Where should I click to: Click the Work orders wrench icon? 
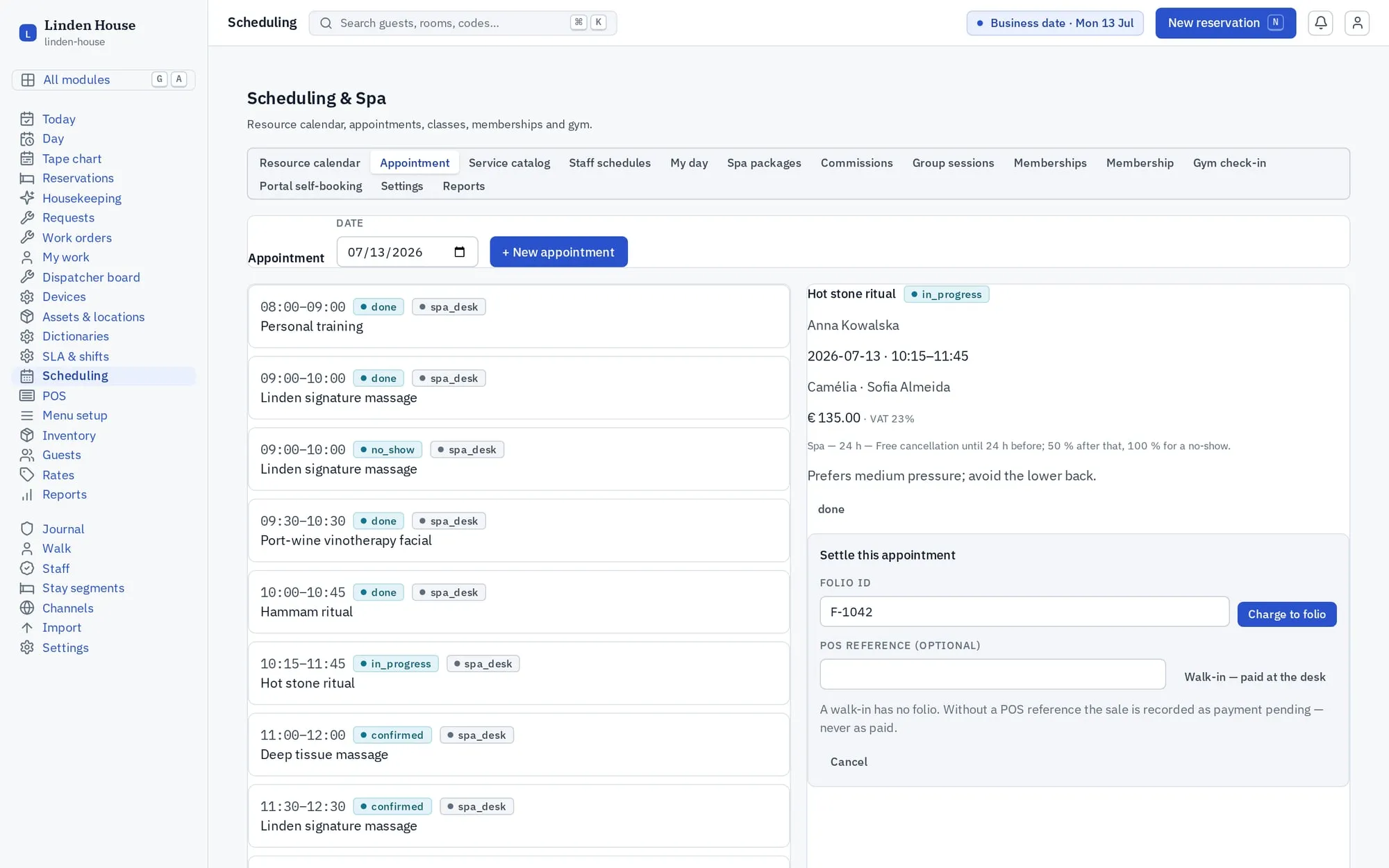click(27, 238)
